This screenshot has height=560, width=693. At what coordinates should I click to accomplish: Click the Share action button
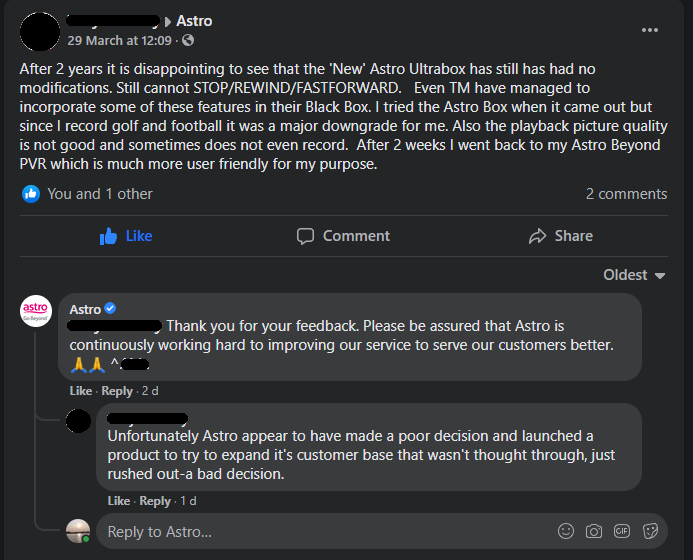(x=560, y=236)
